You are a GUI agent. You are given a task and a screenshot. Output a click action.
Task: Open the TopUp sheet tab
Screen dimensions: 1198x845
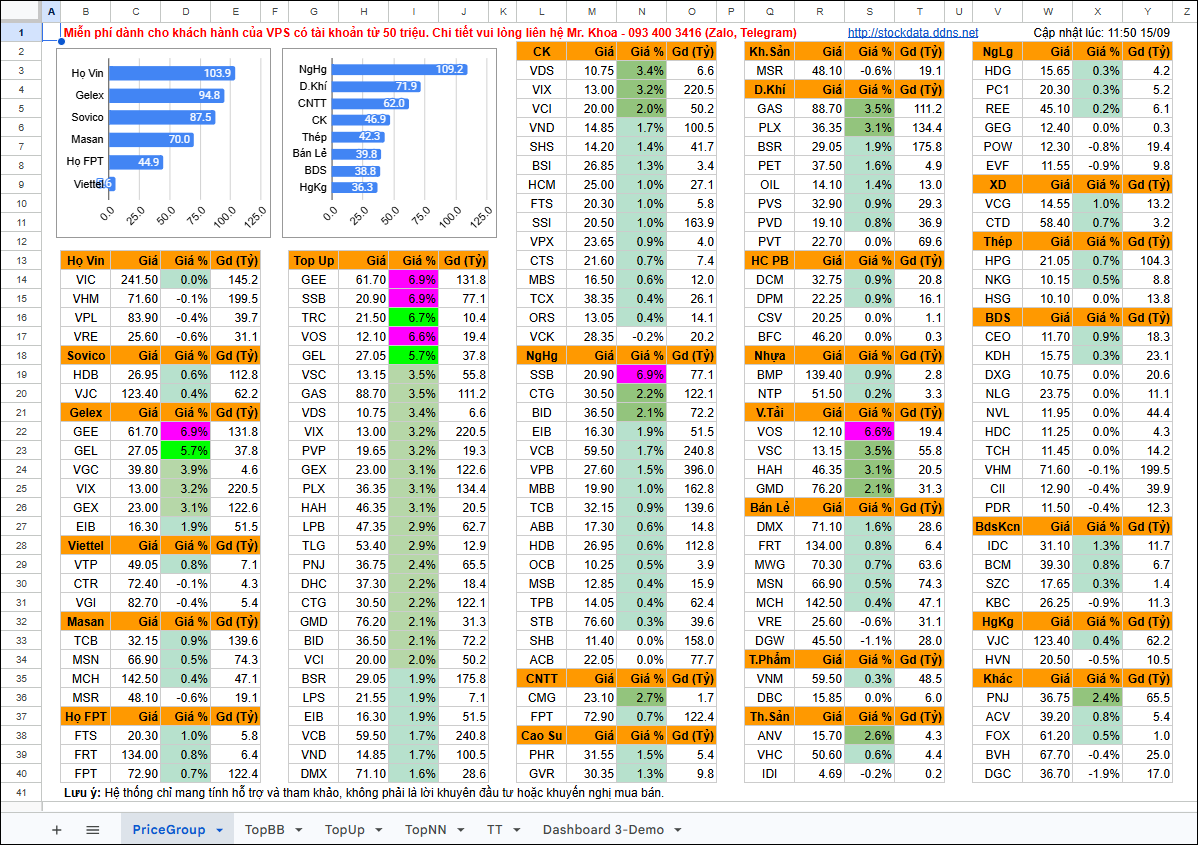pos(345,830)
